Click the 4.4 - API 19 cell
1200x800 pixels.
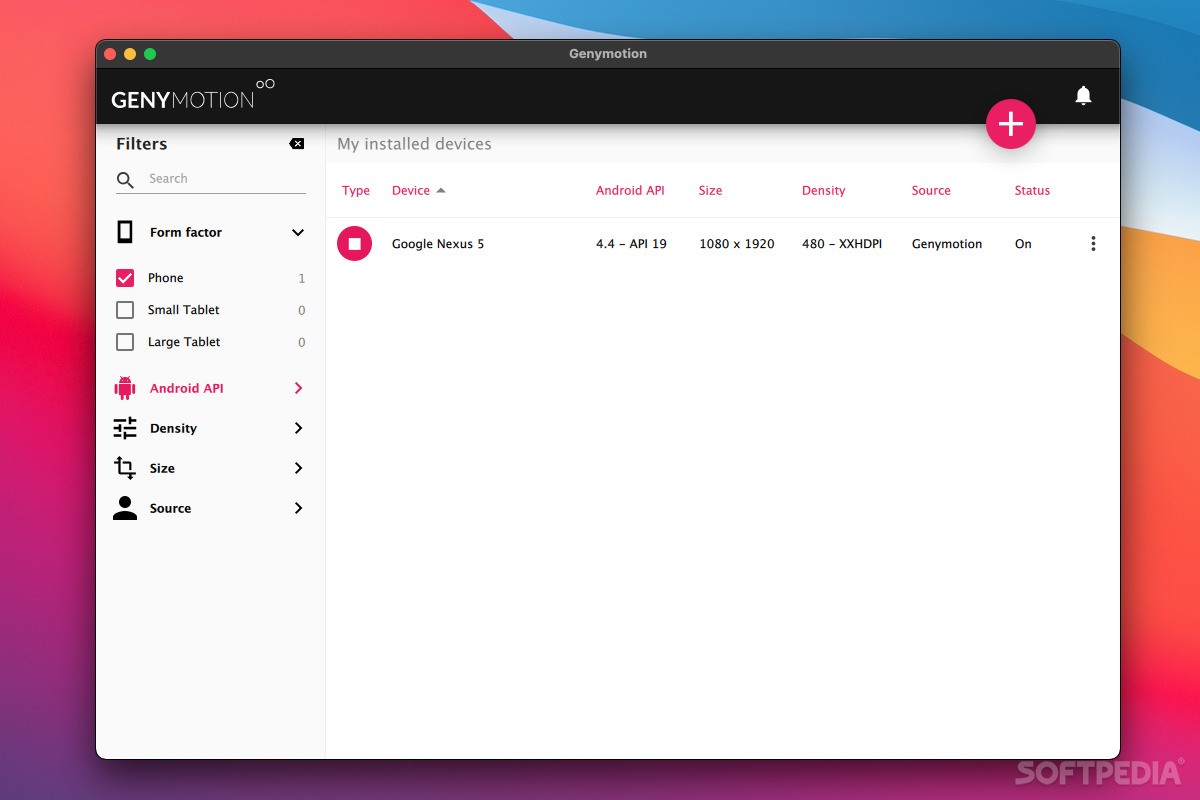coord(631,244)
